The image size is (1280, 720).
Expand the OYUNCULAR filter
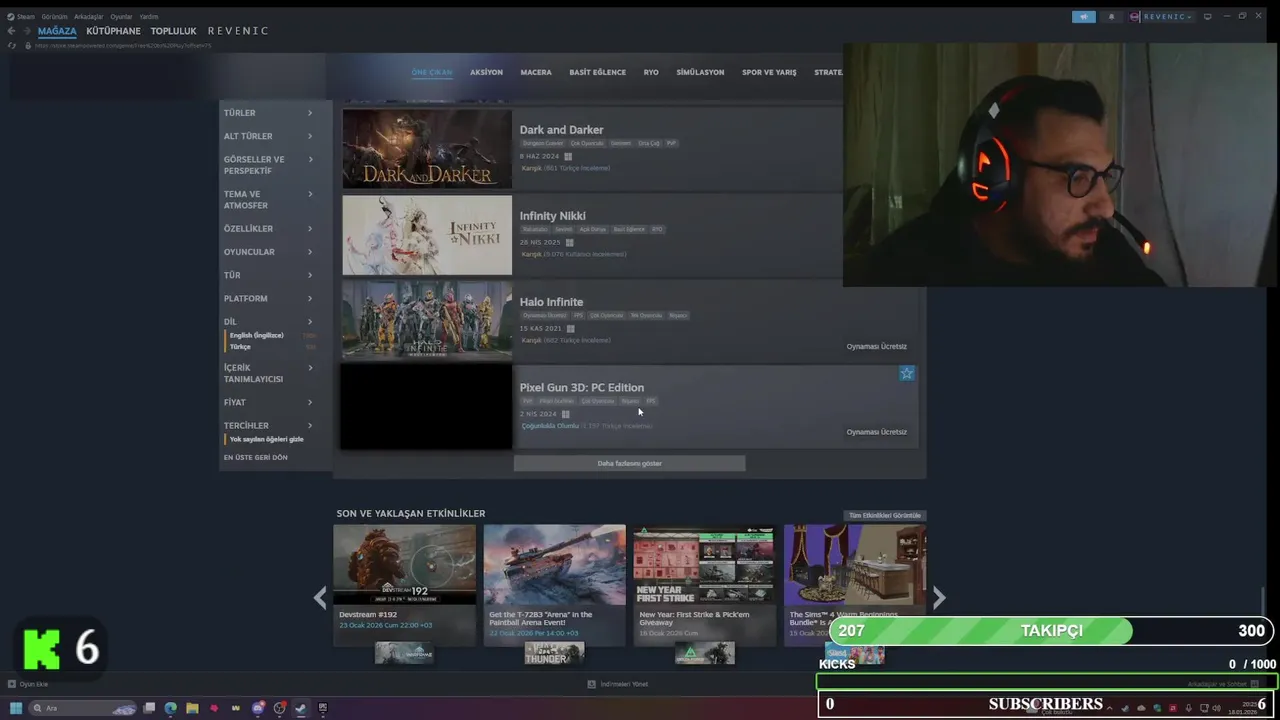pyautogui.click(x=268, y=252)
